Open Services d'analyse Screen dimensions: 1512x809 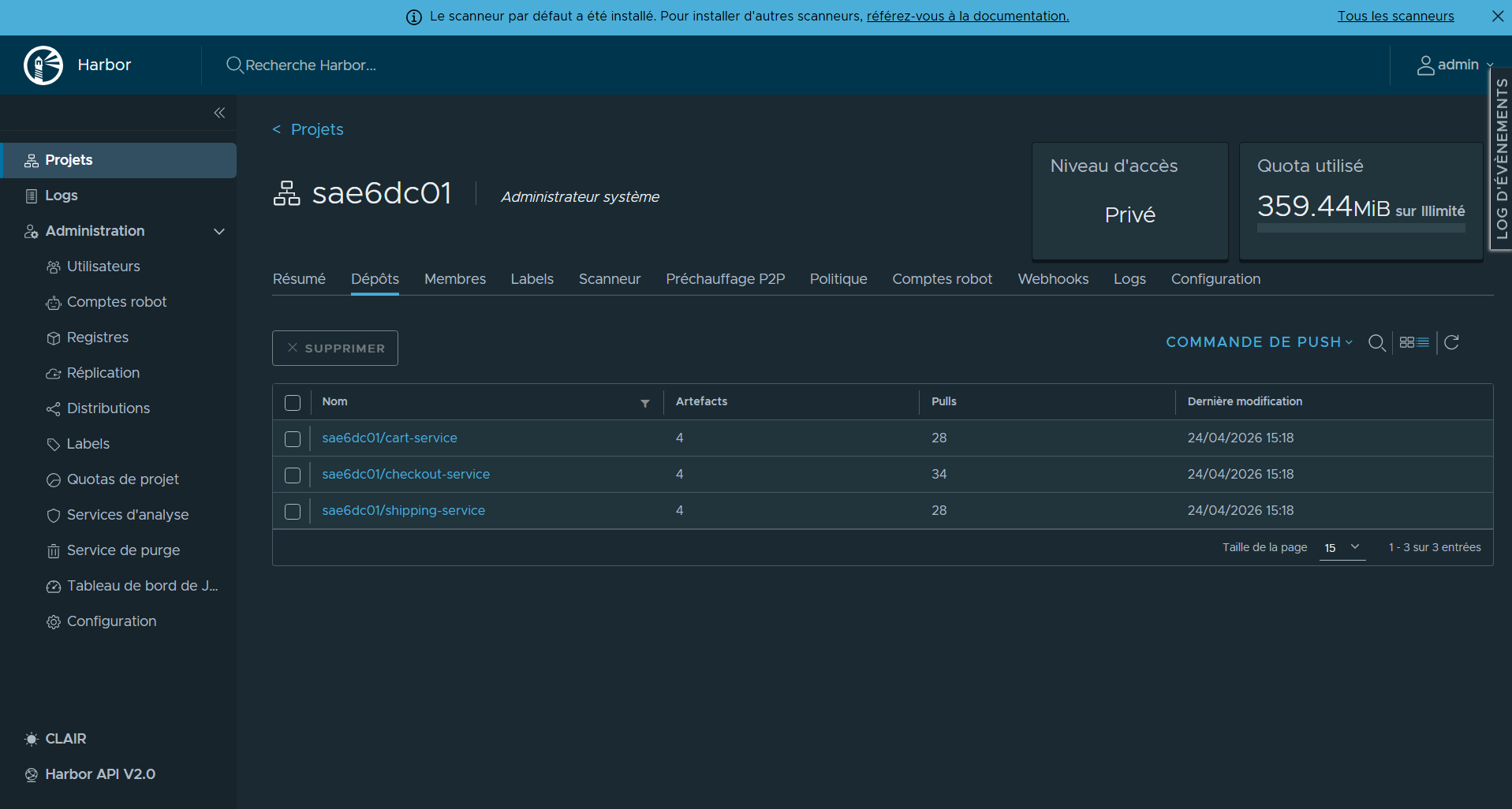click(127, 515)
